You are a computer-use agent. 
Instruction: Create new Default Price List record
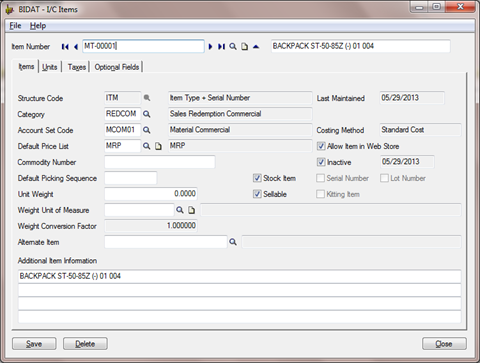(158, 146)
